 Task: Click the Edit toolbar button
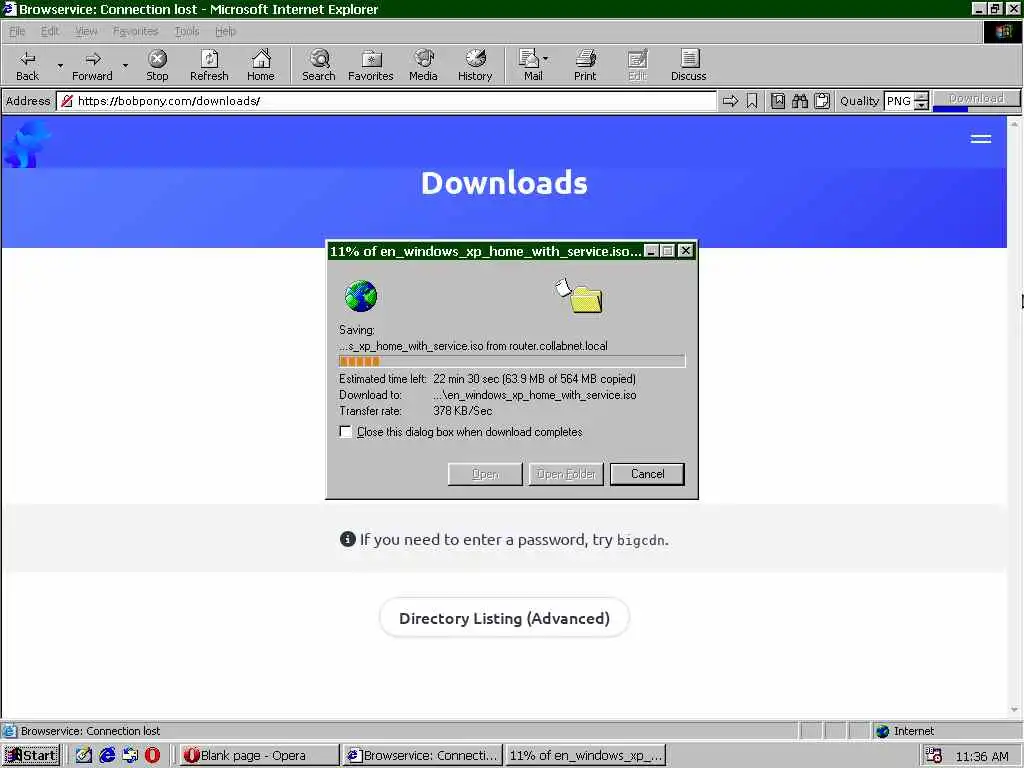[637, 65]
